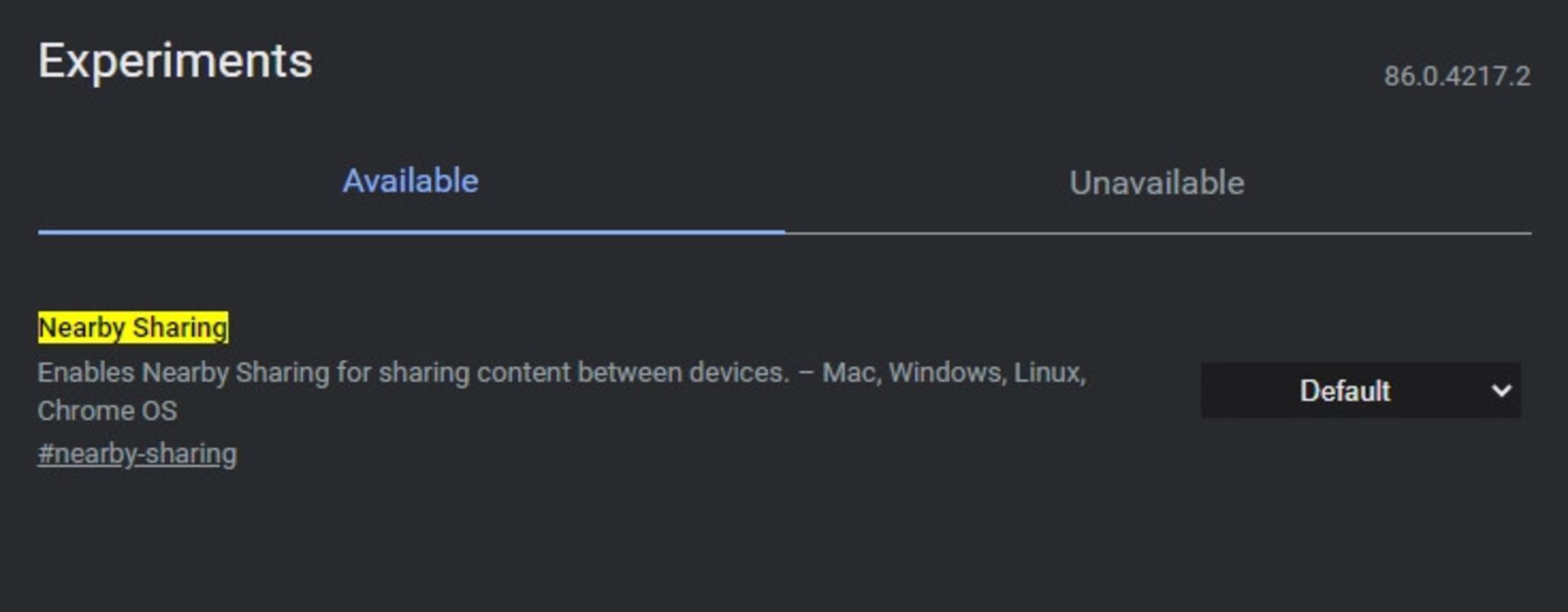The image size is (1568, 612).
Task: Switch to the Unavailable tab
Action: [1156, 183]
